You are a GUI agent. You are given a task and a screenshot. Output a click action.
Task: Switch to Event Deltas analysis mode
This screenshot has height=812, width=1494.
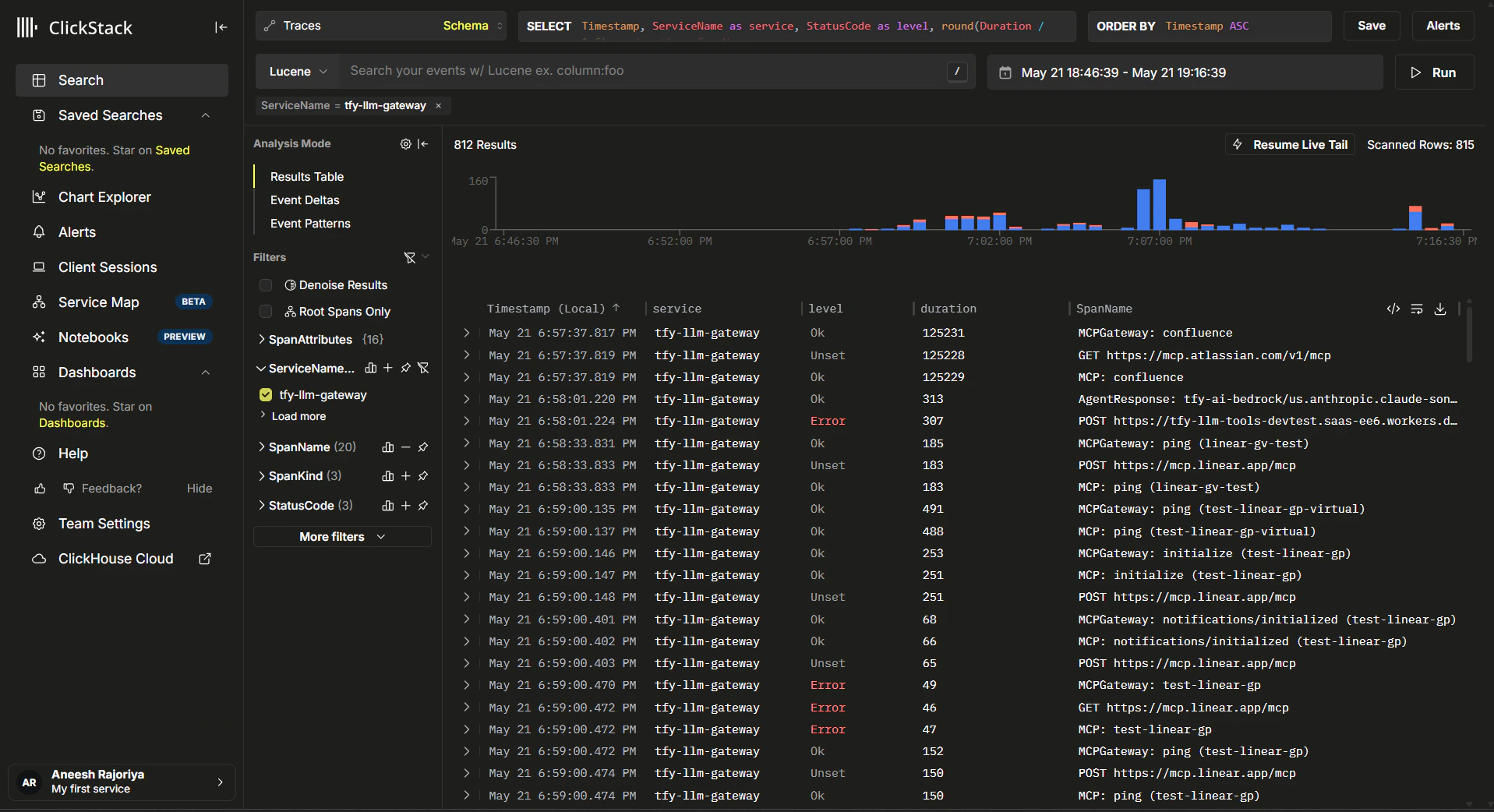coord(305,200)
